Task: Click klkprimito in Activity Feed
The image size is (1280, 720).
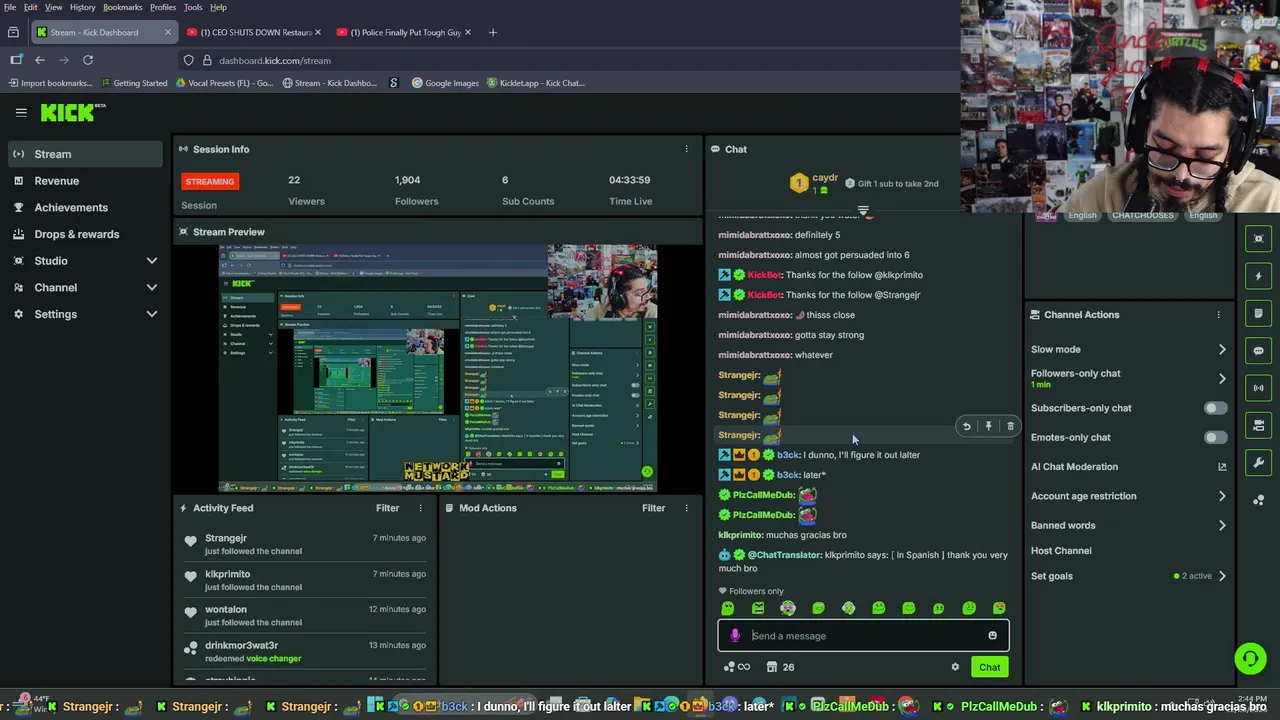Action: coord(228,574)
